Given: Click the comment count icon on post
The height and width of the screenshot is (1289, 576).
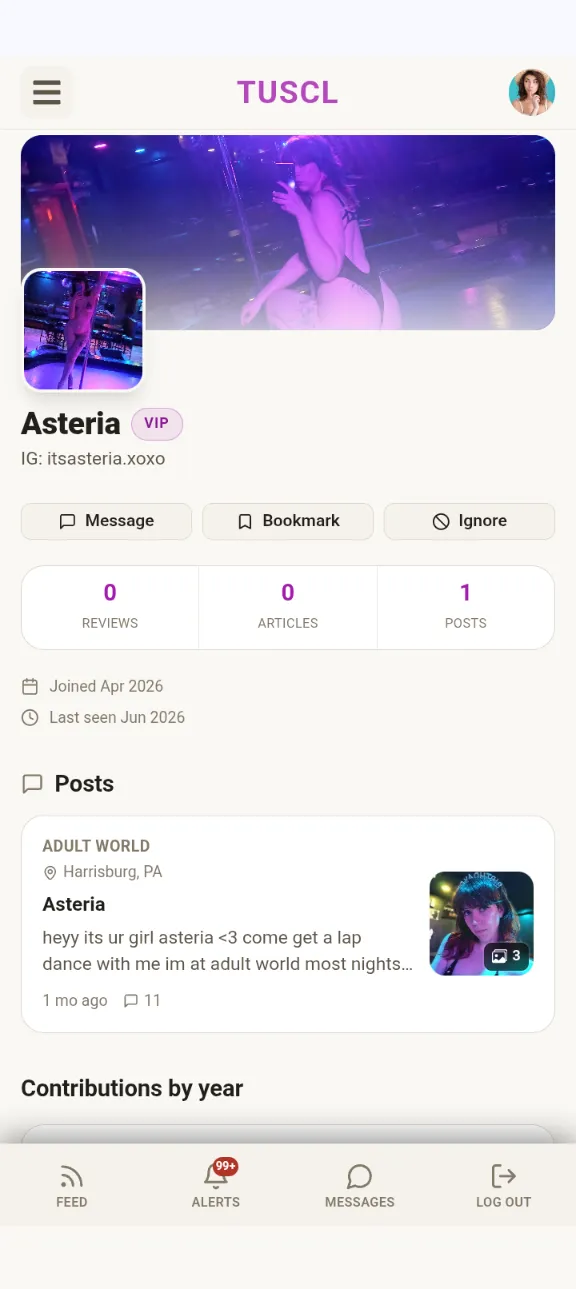Looking at the screenshot, I should [131, 1001].
